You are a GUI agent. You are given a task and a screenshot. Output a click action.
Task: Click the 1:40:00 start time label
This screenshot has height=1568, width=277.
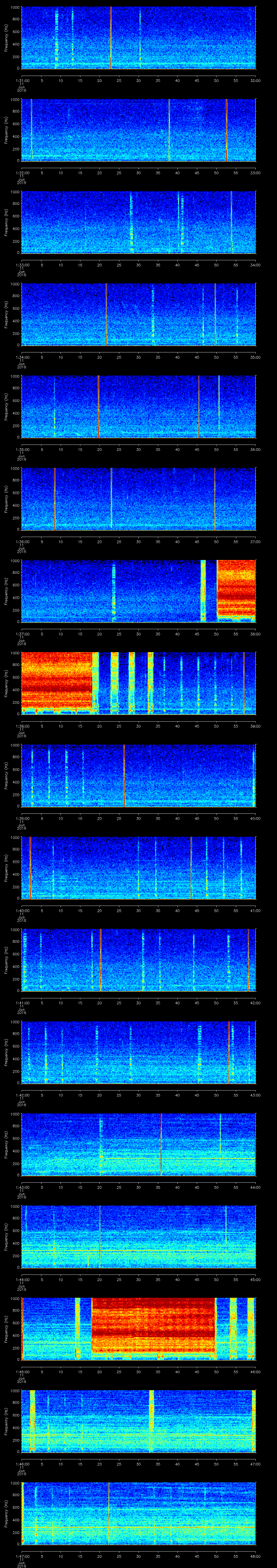pos(22,909)
